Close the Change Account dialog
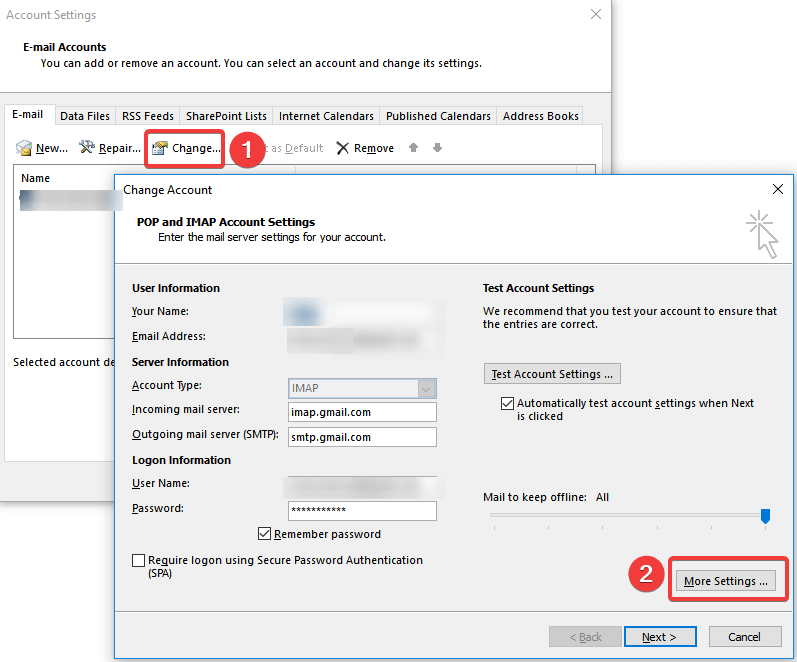Screen dimensions: 797x662 click(x=778, y=189)
